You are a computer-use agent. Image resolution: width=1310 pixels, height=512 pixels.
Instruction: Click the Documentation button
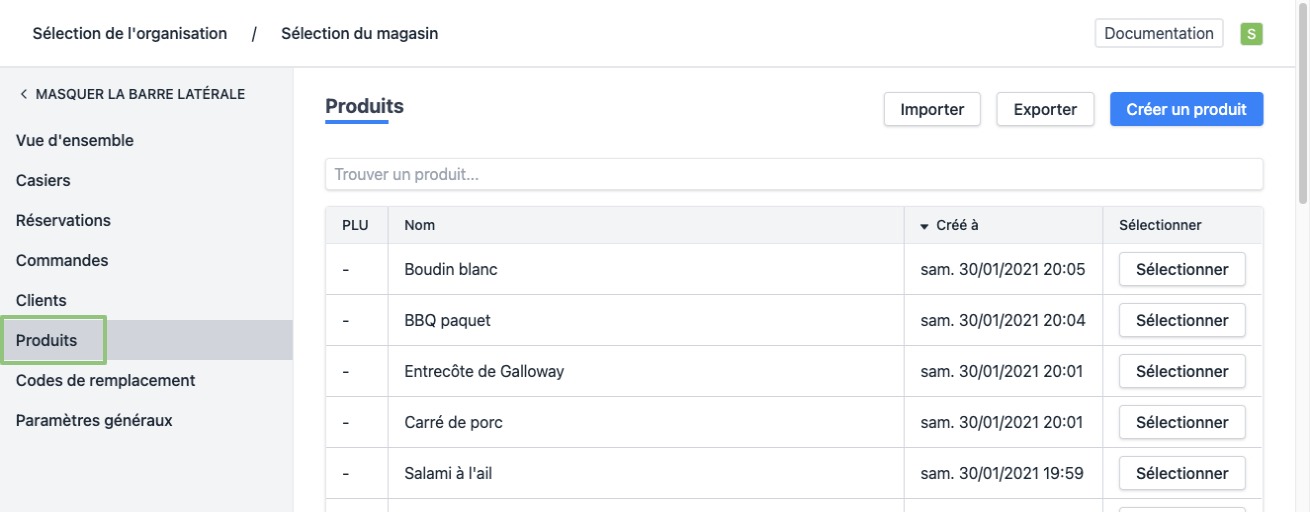[x=1159, y=33]
